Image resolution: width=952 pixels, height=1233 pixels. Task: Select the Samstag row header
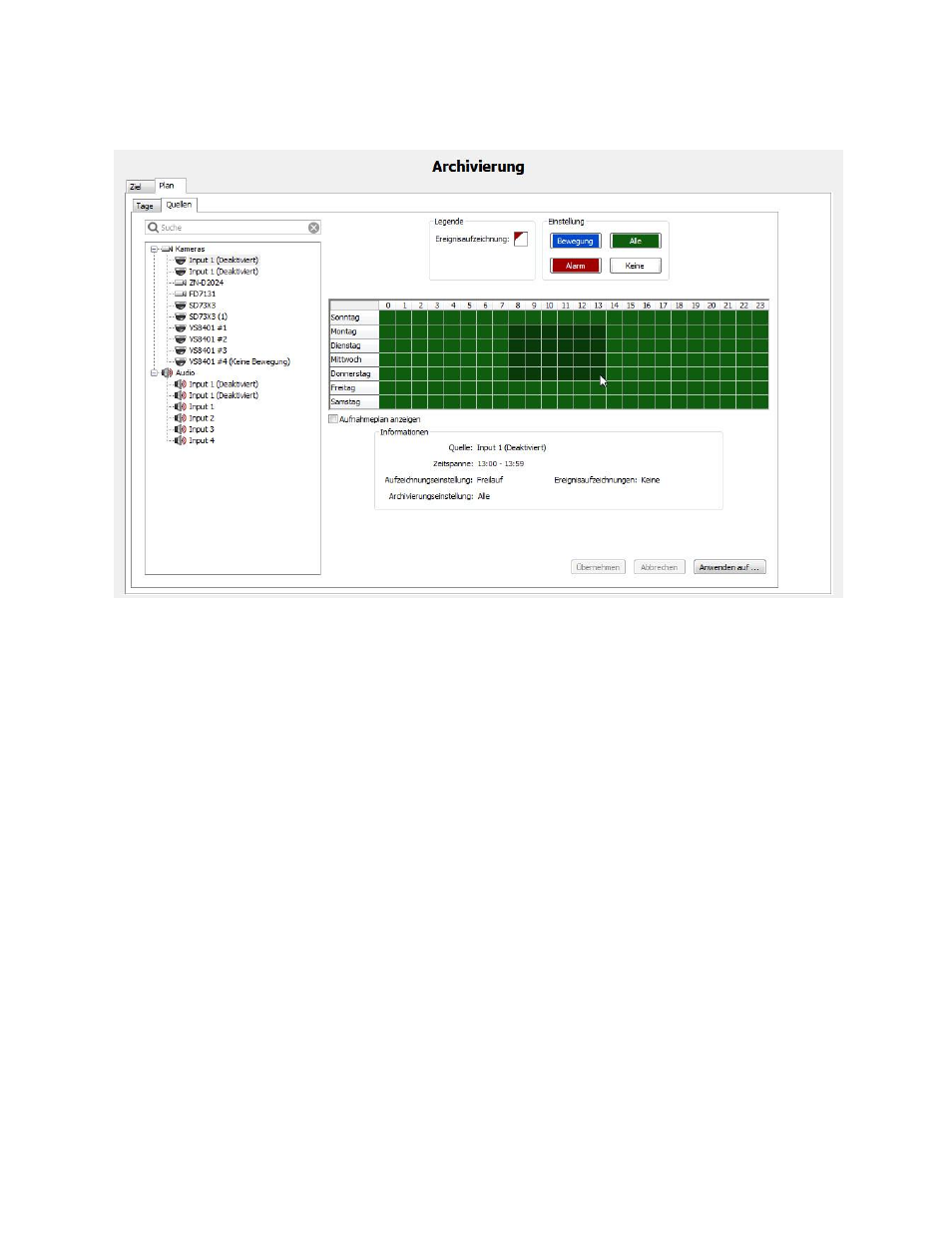point(354,401)
